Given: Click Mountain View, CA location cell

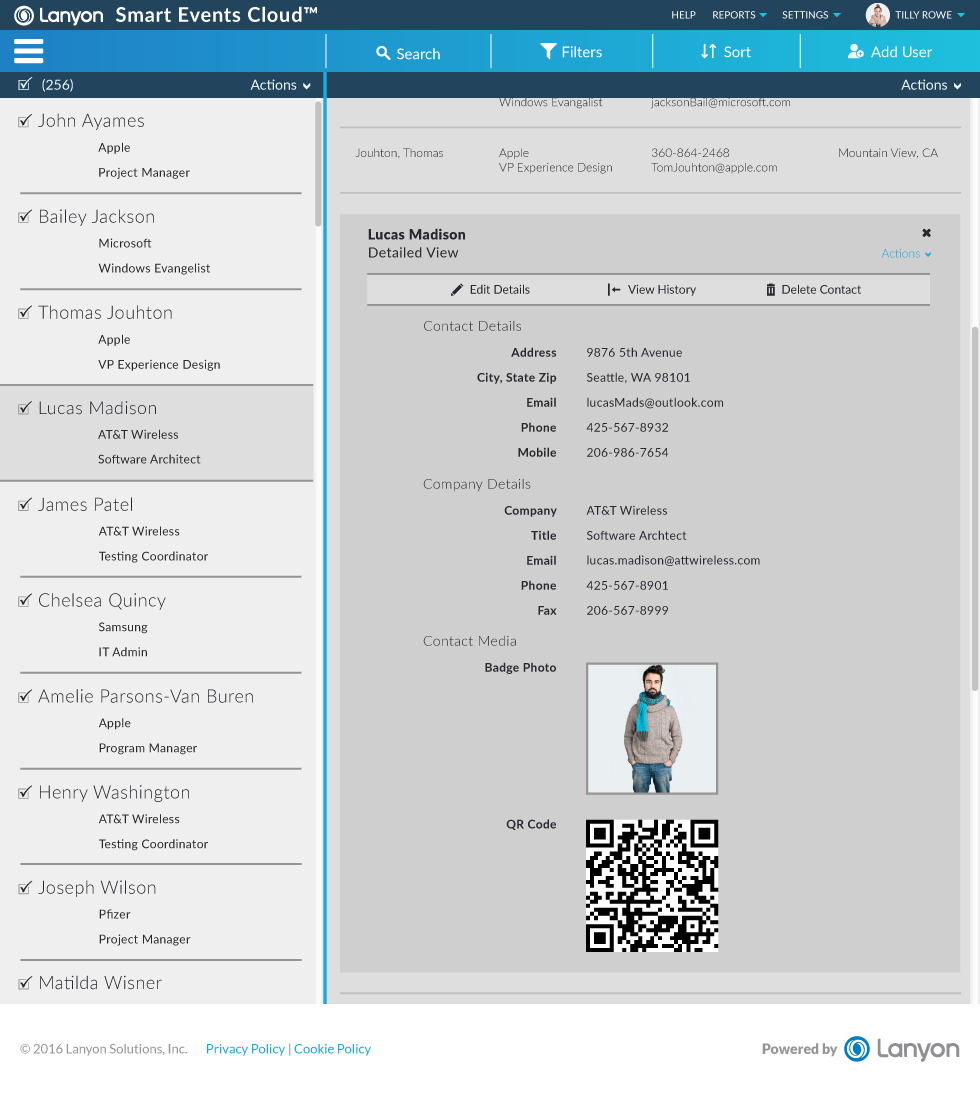Looking at the screenshot, I should (x=887, y=153).
